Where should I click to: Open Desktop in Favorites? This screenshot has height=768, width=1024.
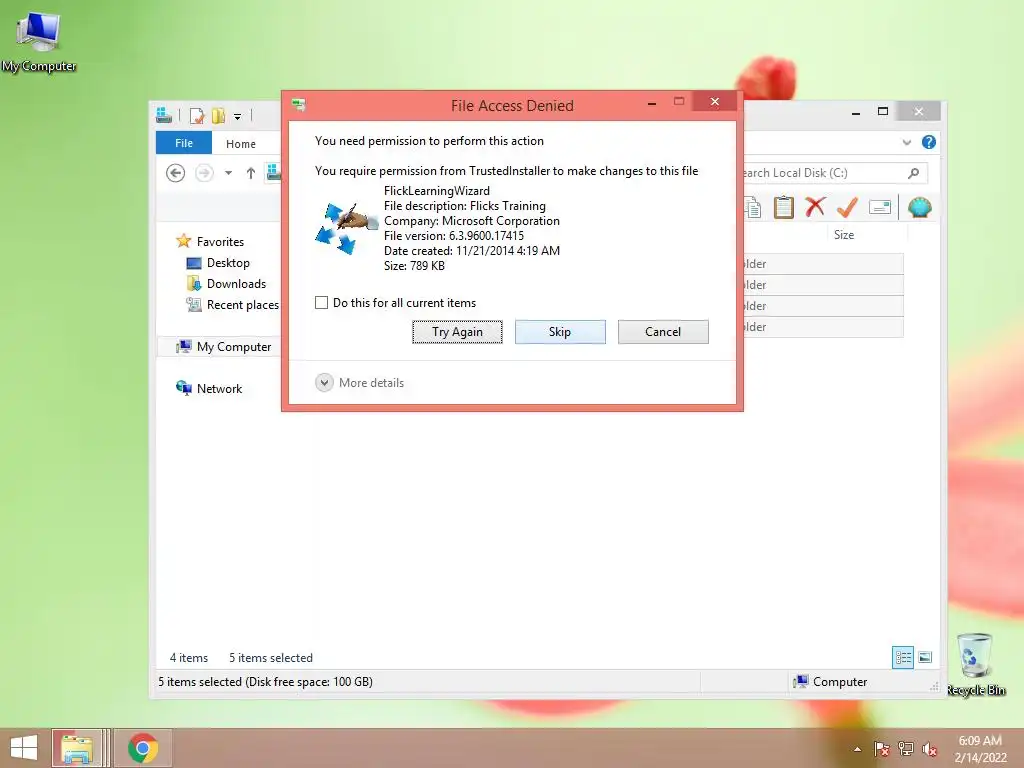228,263
